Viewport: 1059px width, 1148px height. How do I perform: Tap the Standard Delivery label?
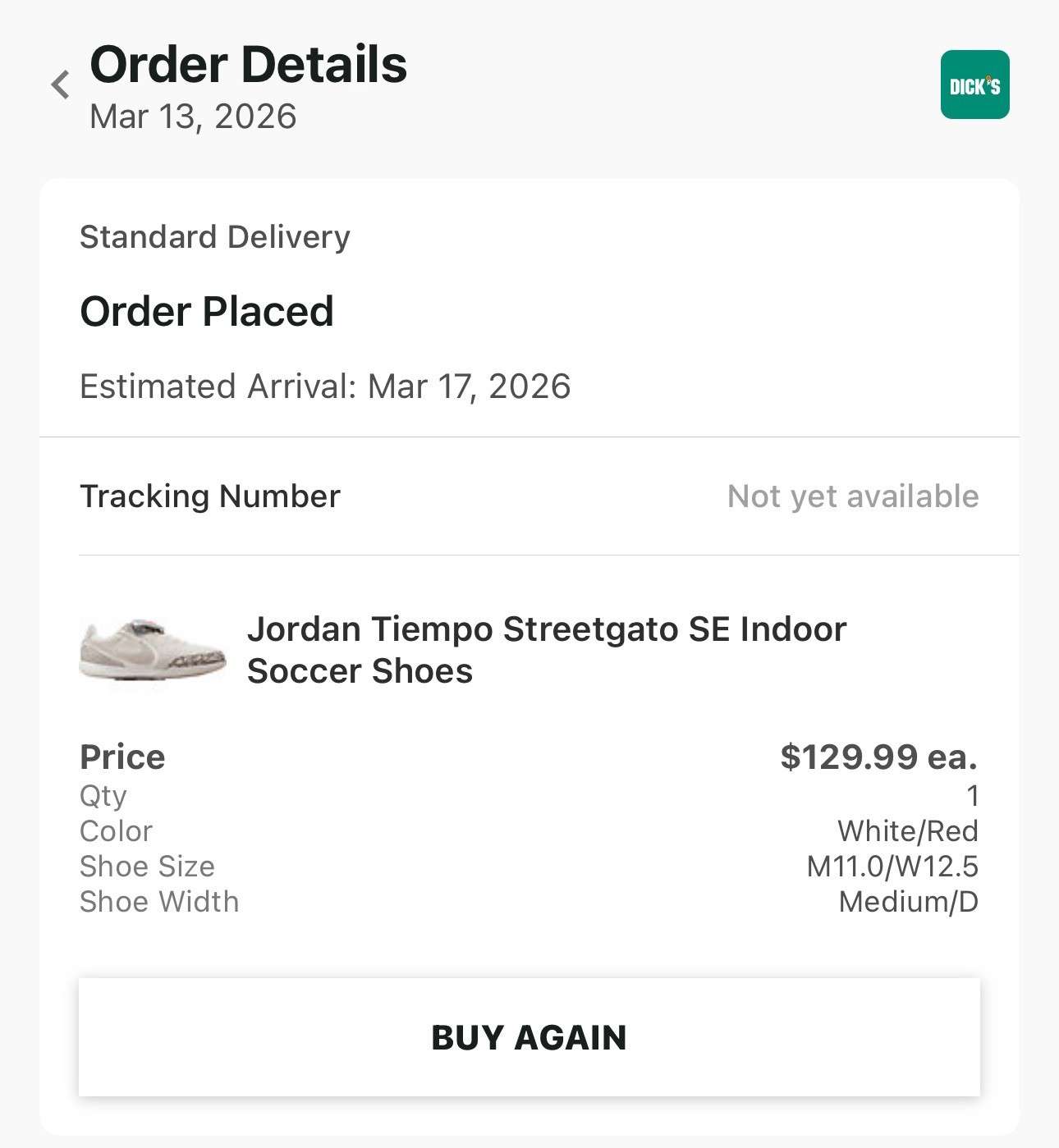point(215,237)
